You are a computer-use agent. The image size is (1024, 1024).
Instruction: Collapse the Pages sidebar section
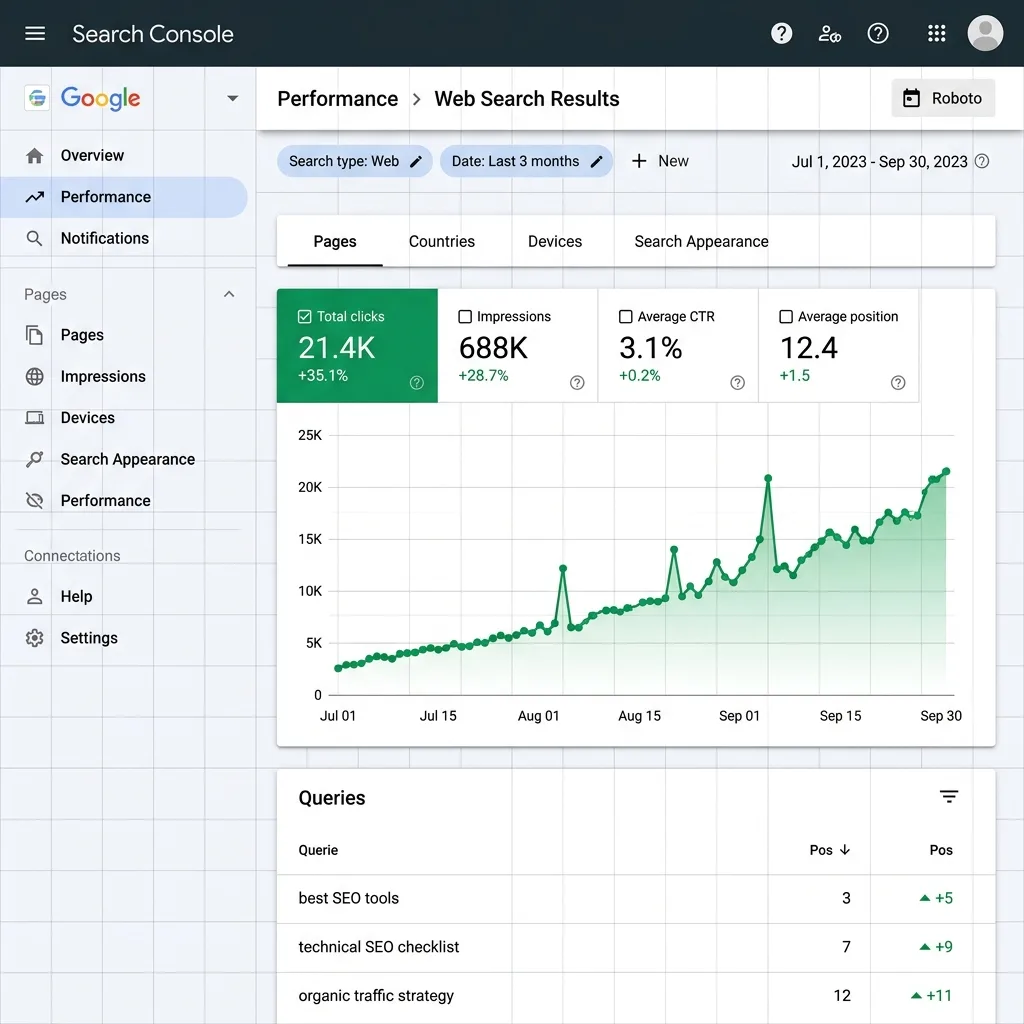229,295
